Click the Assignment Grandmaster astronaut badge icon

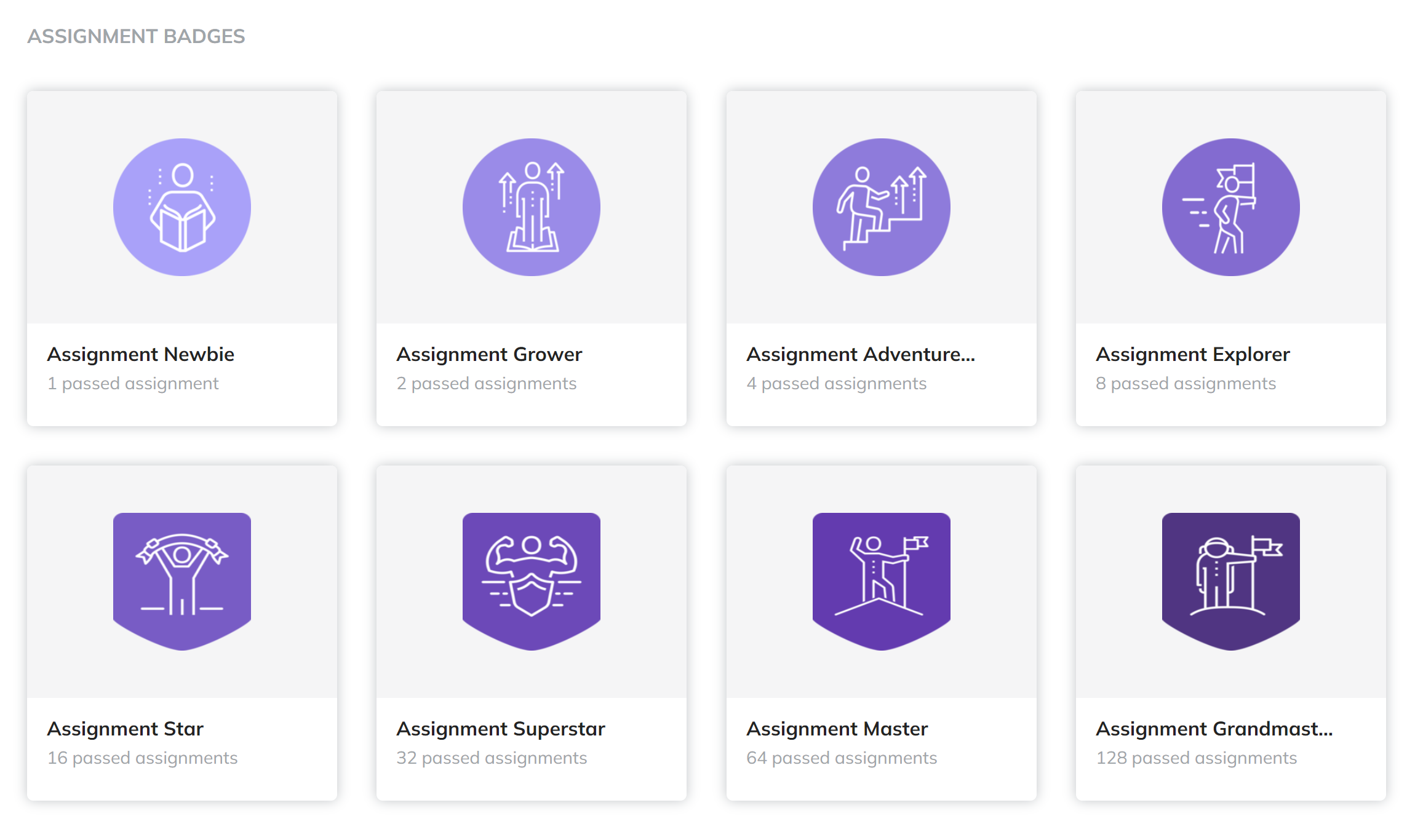tap(1230, 580)
